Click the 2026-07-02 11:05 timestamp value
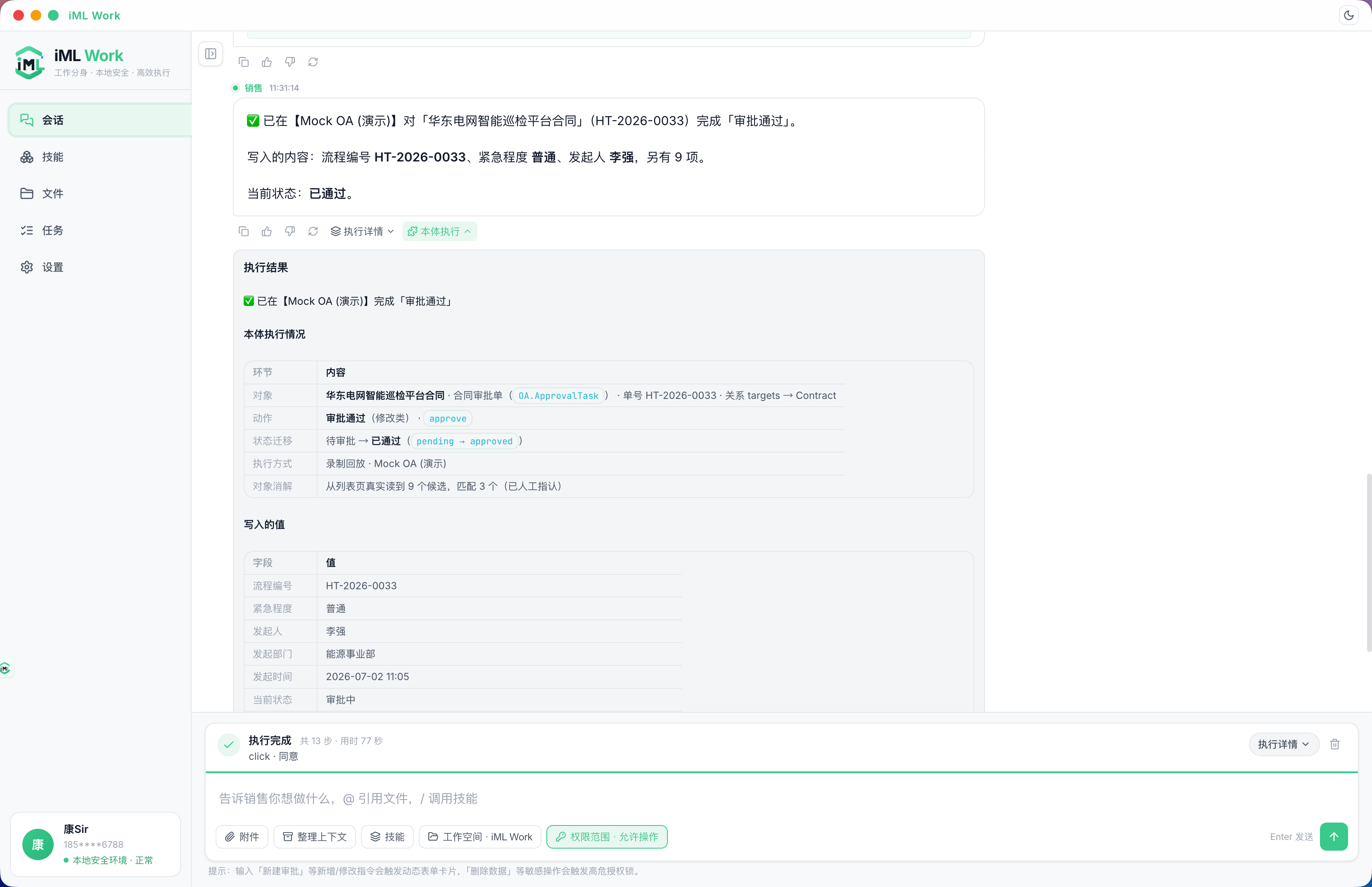This screenshot has width=1372, height=887. 368,676
